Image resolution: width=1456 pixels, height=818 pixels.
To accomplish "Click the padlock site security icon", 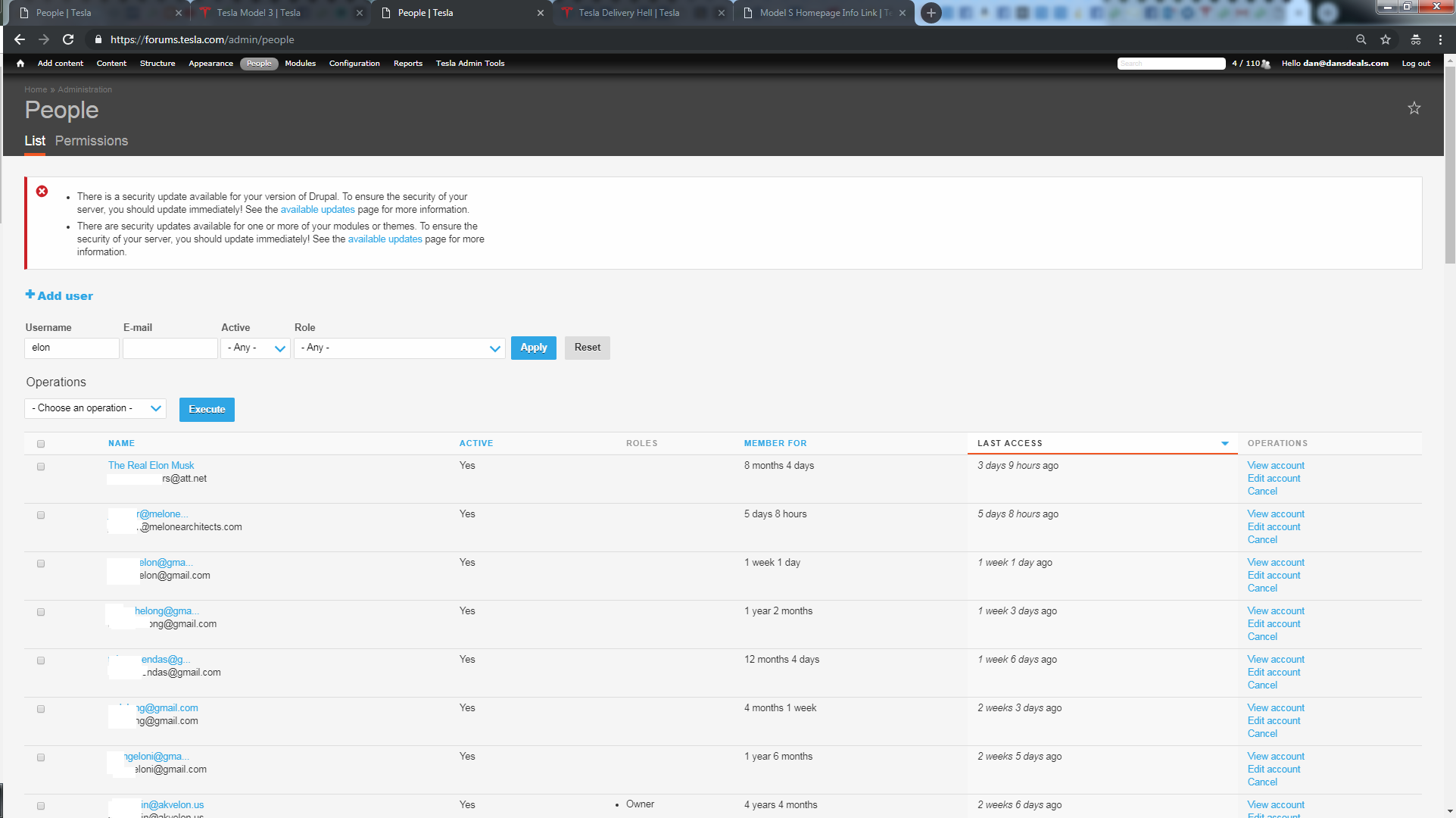I will [98, 39].
